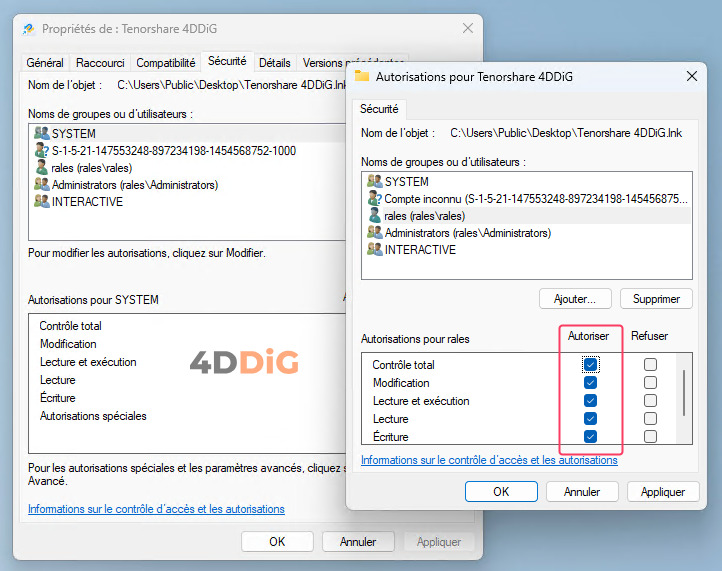
Task: Select the Sécurité tab in the Propriétés window
Action: tap(227, 61)
